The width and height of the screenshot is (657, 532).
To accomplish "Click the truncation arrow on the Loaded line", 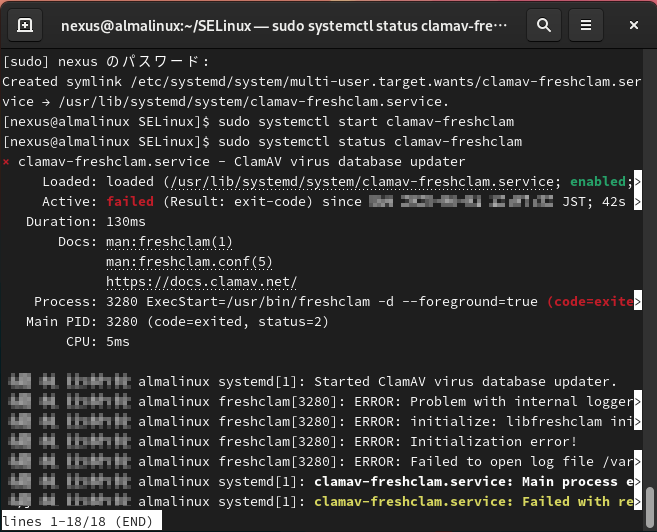I will [x=638, y=181].
